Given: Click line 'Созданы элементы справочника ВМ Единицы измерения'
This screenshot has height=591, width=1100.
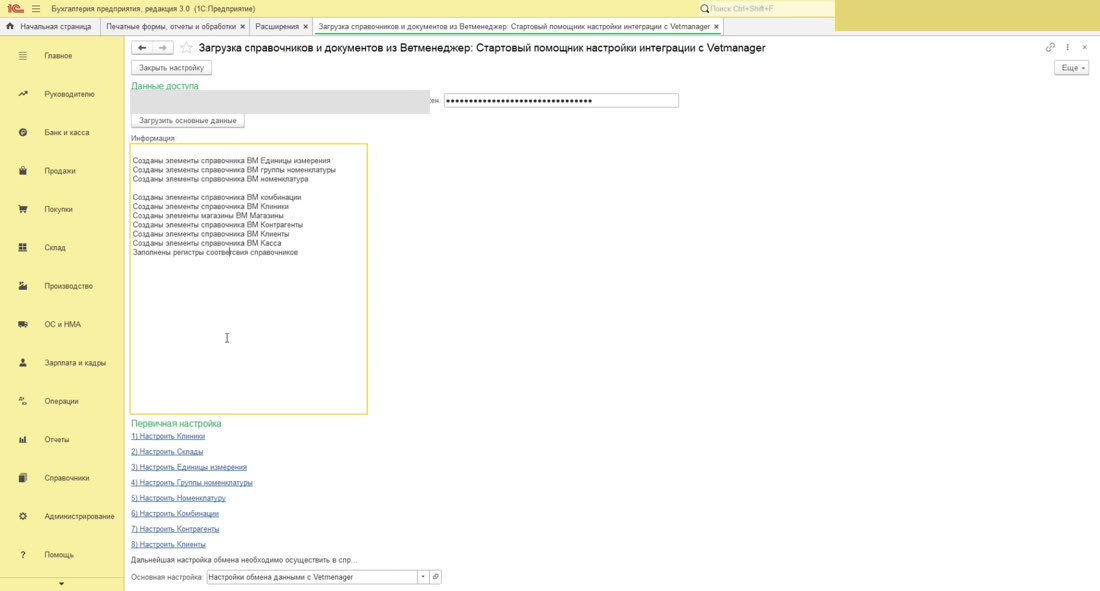Looking at the screenshot, I should click(x=231, y=161).
